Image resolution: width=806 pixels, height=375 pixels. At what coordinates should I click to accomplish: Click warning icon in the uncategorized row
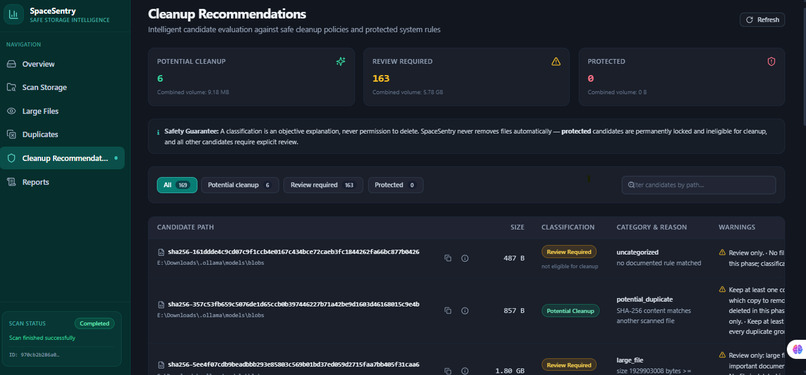[722, 252]
